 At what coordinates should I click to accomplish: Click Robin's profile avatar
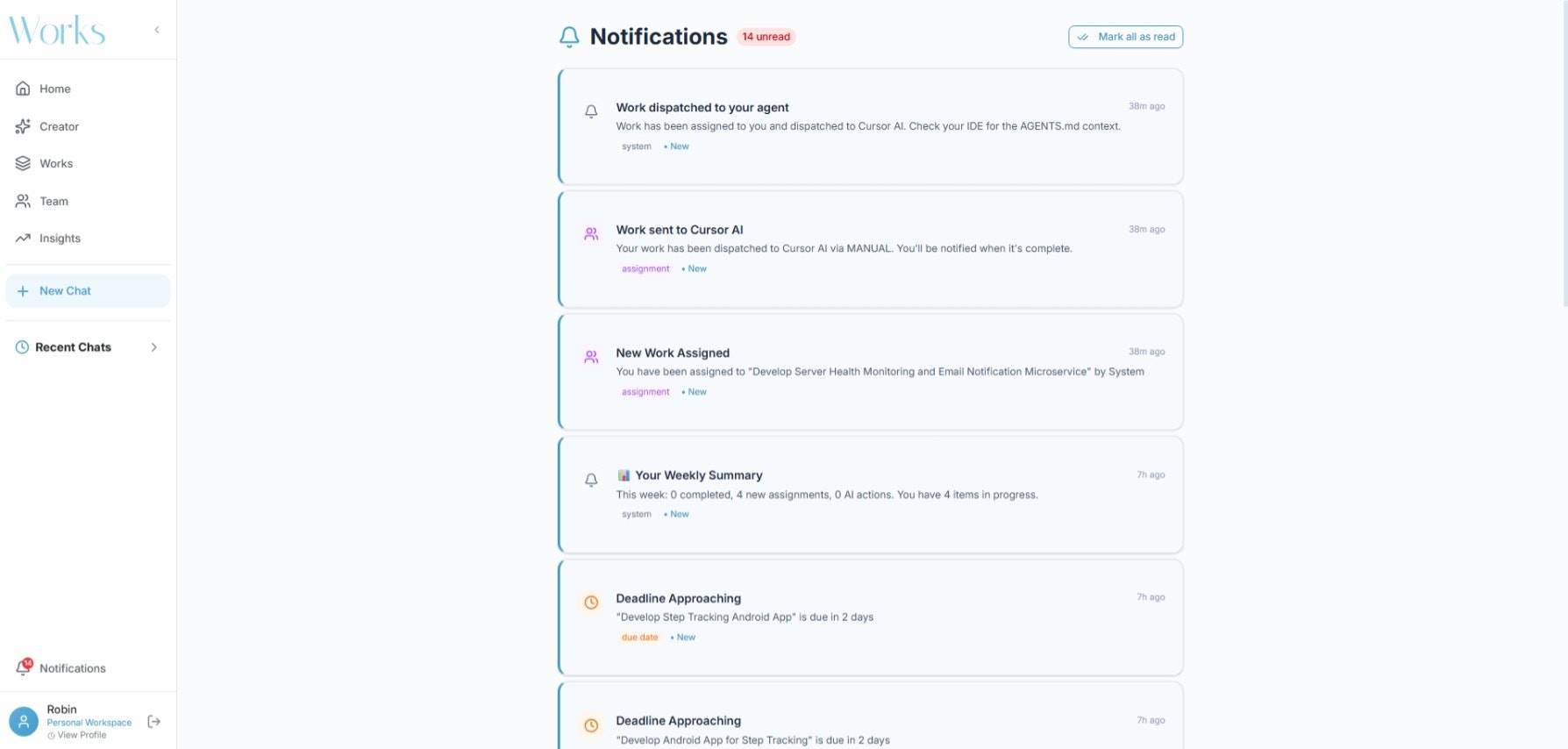24,721
